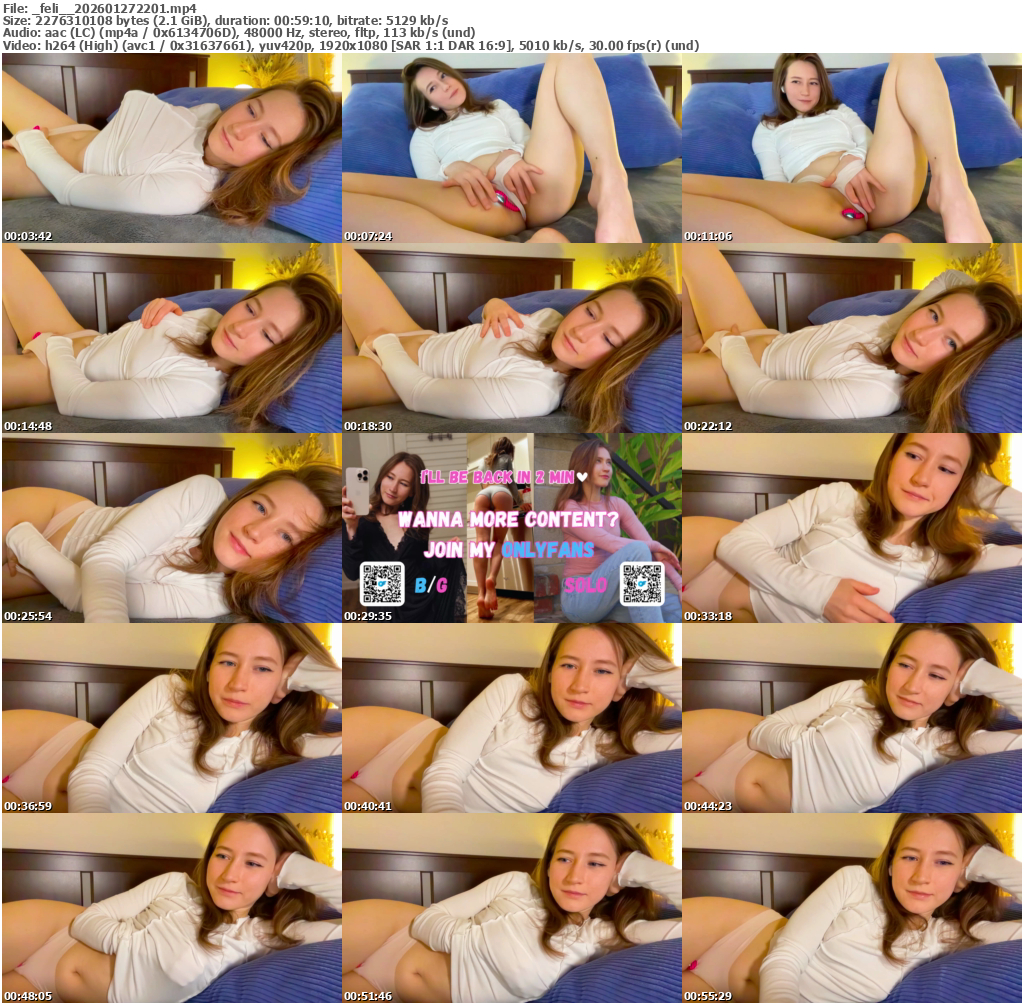Select the frame stamped 00:22:12
The height and width of the screenshot is (1003, 1024).
tap(852, 338)
